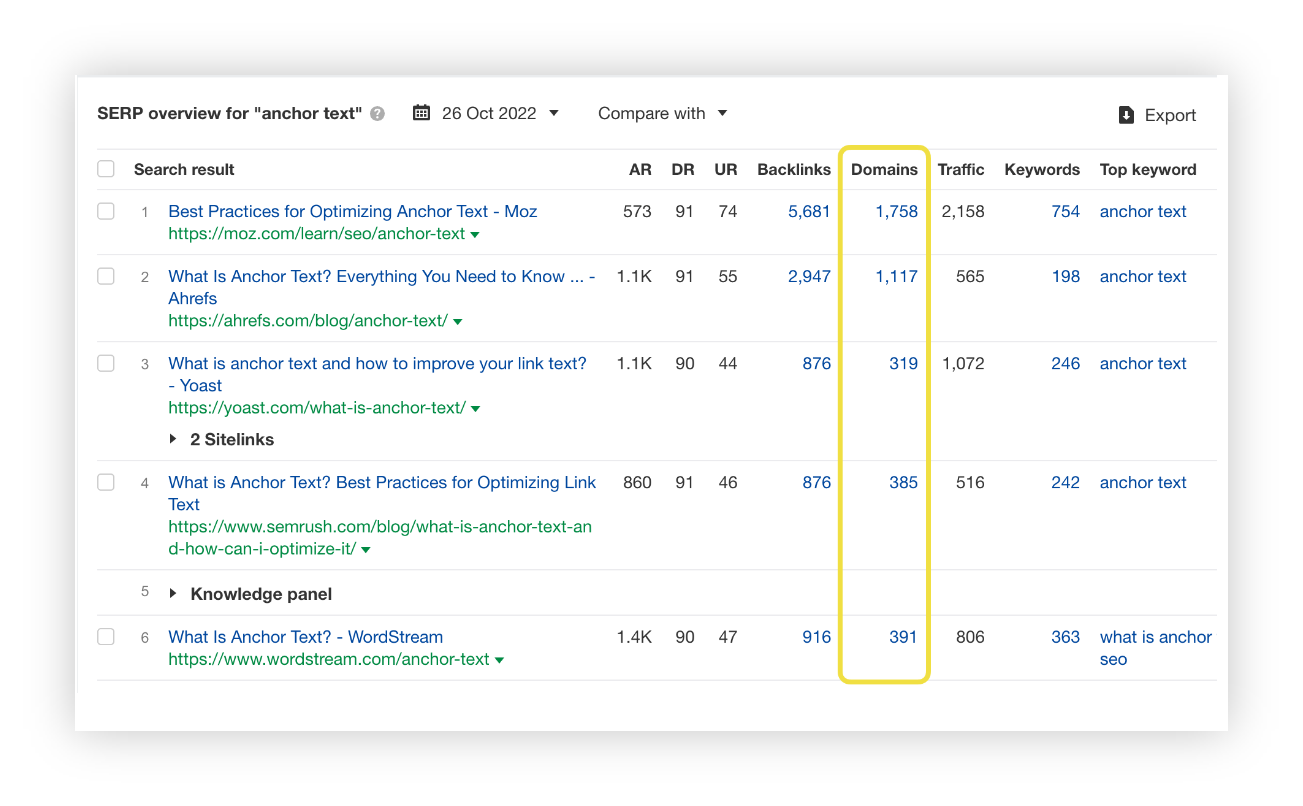This screenshot has width=1303, height=806.
Task: Click the Search result column header
Action: (184, 169)
